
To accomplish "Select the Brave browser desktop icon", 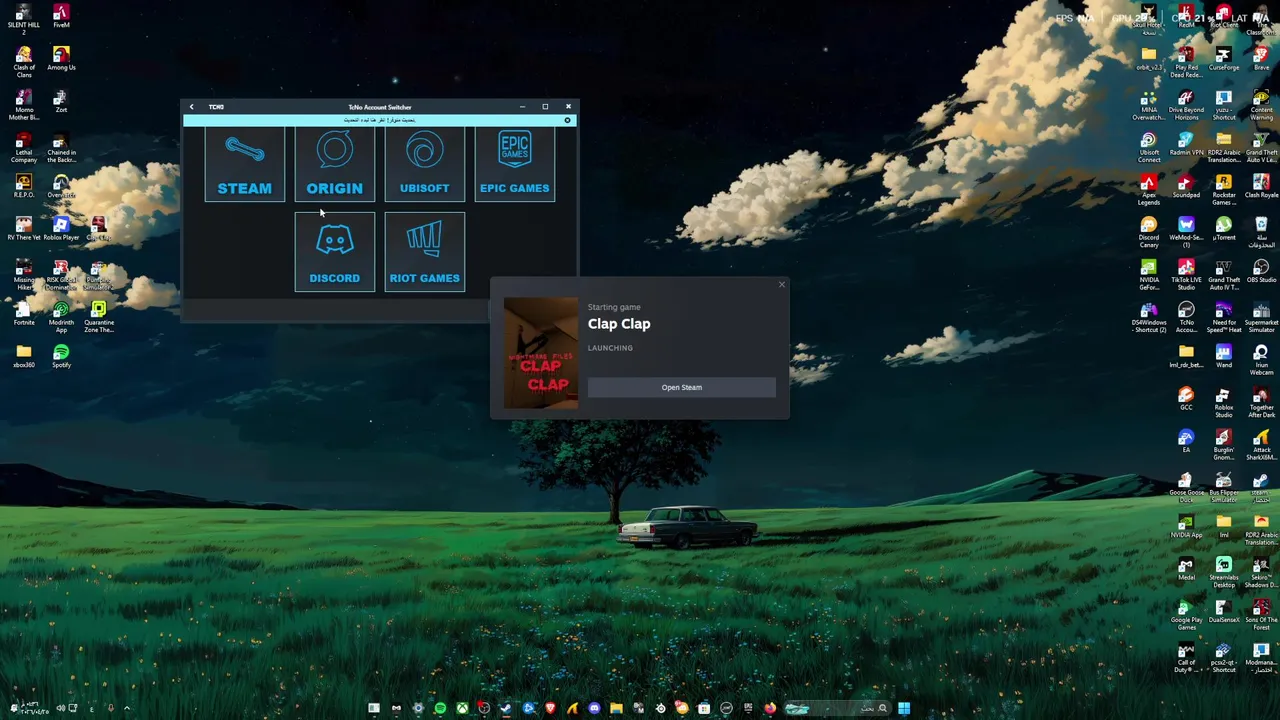I will [1261, 59].
